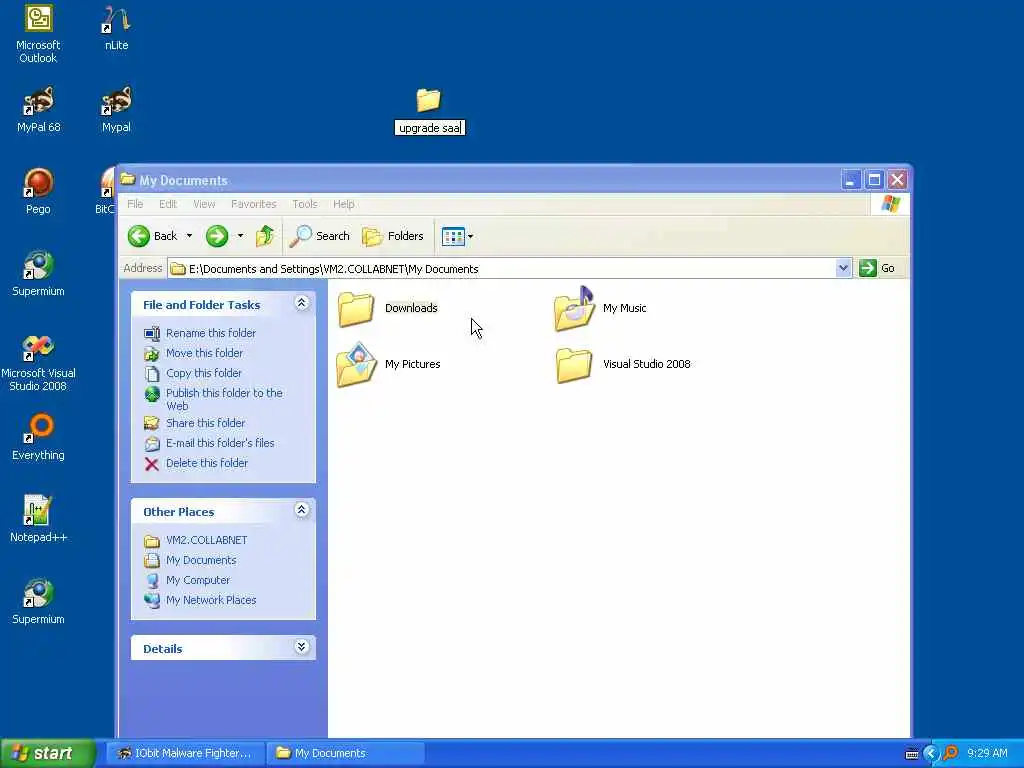This screenshot has height=768, width=1024.
Task: Select the Downloads folder
Action: point(388,308)
